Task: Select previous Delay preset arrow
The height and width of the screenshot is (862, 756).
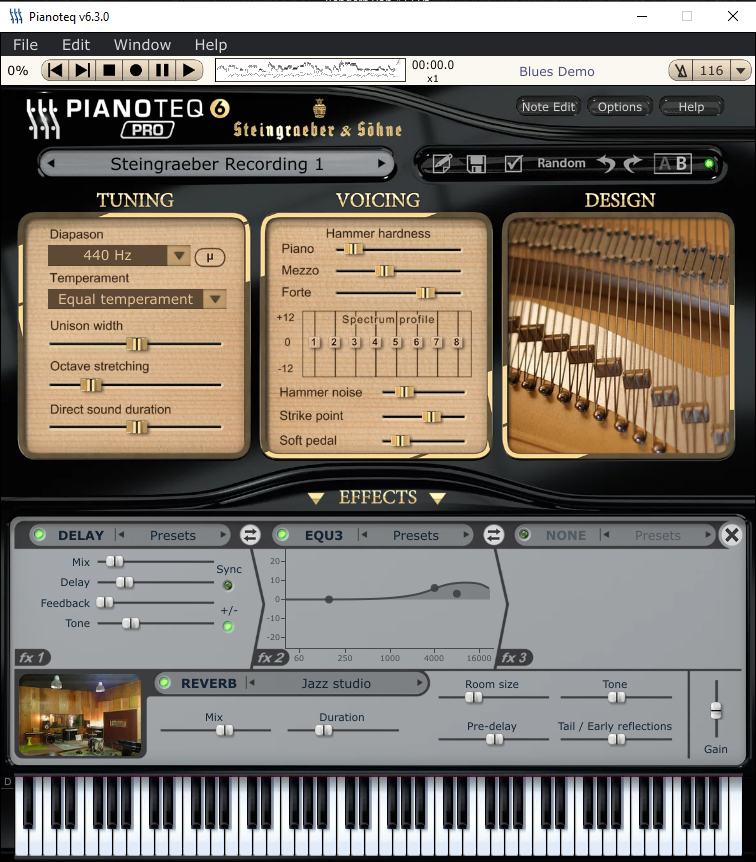Action: click(120, 535)
